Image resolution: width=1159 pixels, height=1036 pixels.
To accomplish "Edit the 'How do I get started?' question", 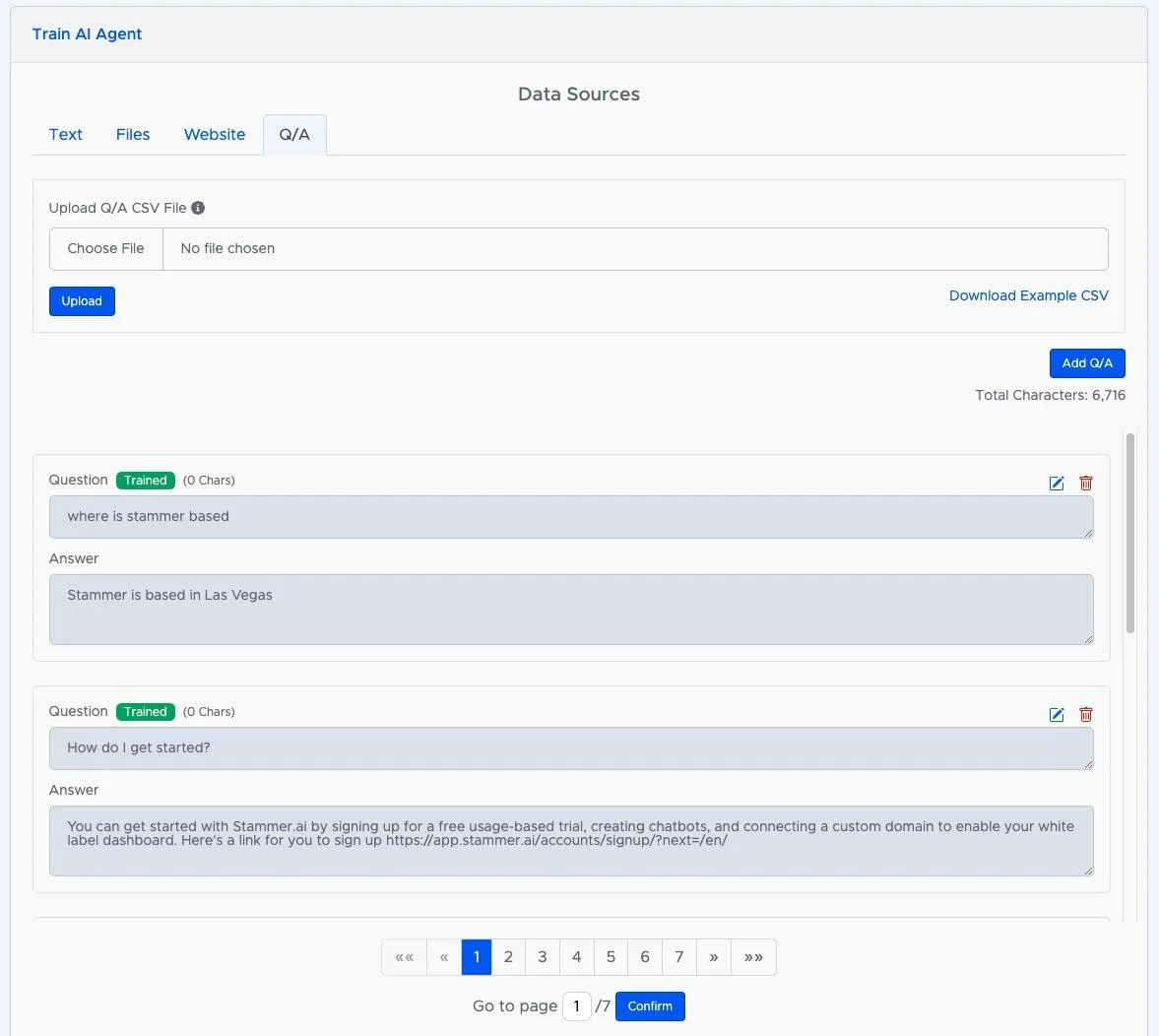I will tap(1057, 714).
